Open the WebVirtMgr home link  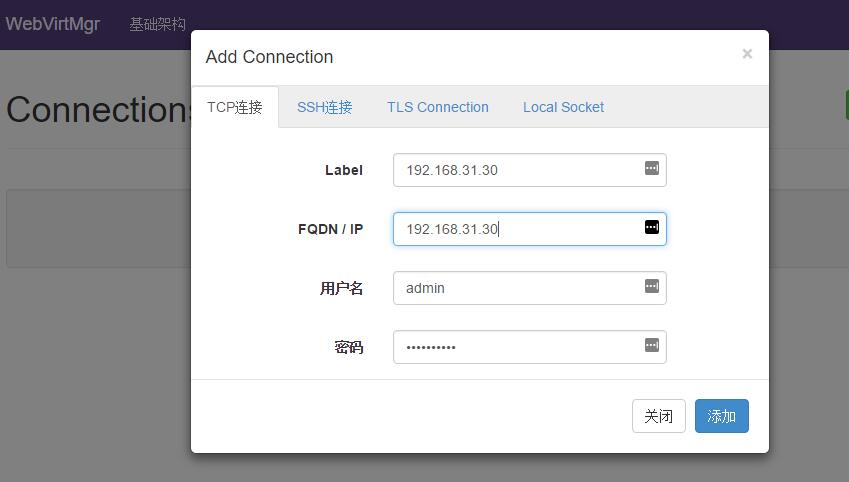click(52, 24)
